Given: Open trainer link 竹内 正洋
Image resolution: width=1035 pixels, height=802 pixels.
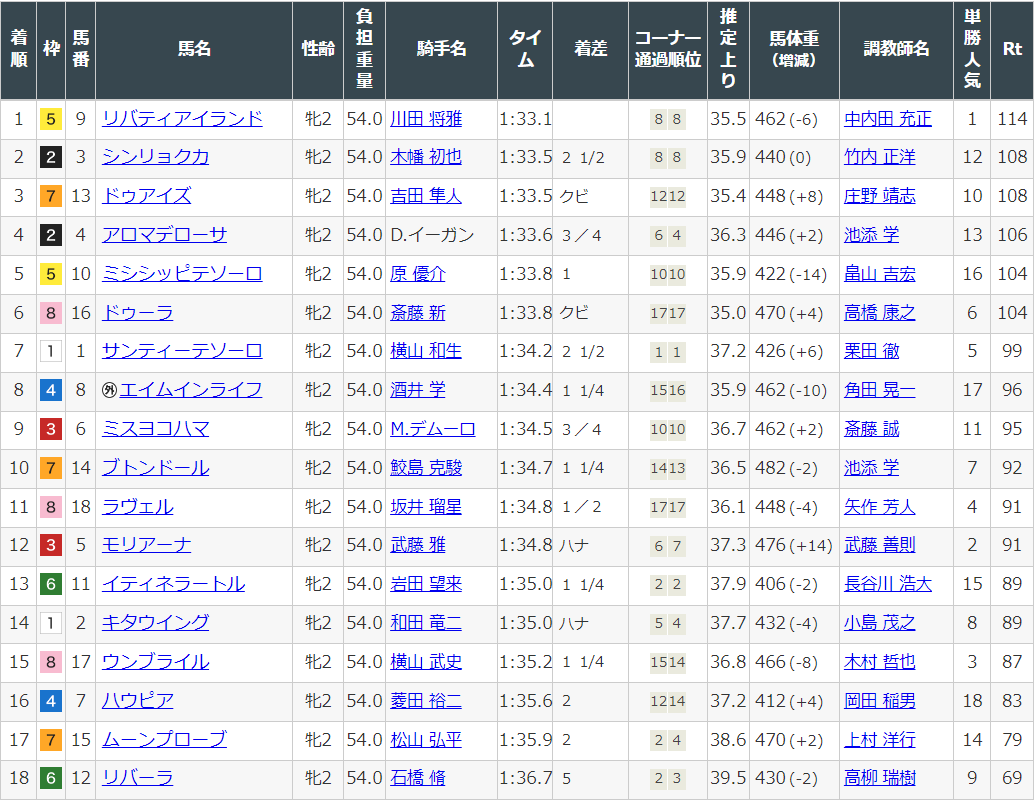Looking at the screenshot, I should coord(880,157).
